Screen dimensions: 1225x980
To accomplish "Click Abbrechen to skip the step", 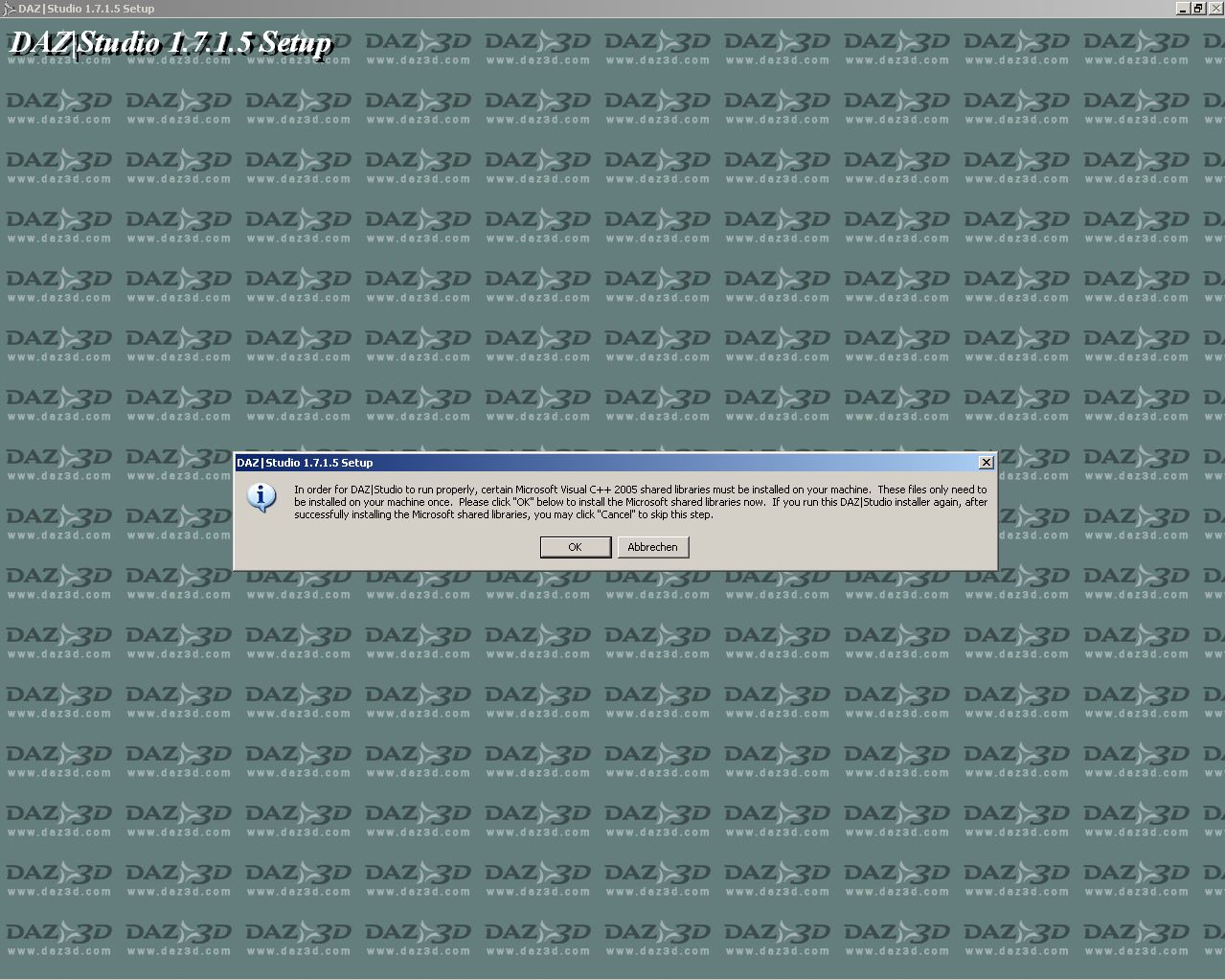I will [652, 547].
